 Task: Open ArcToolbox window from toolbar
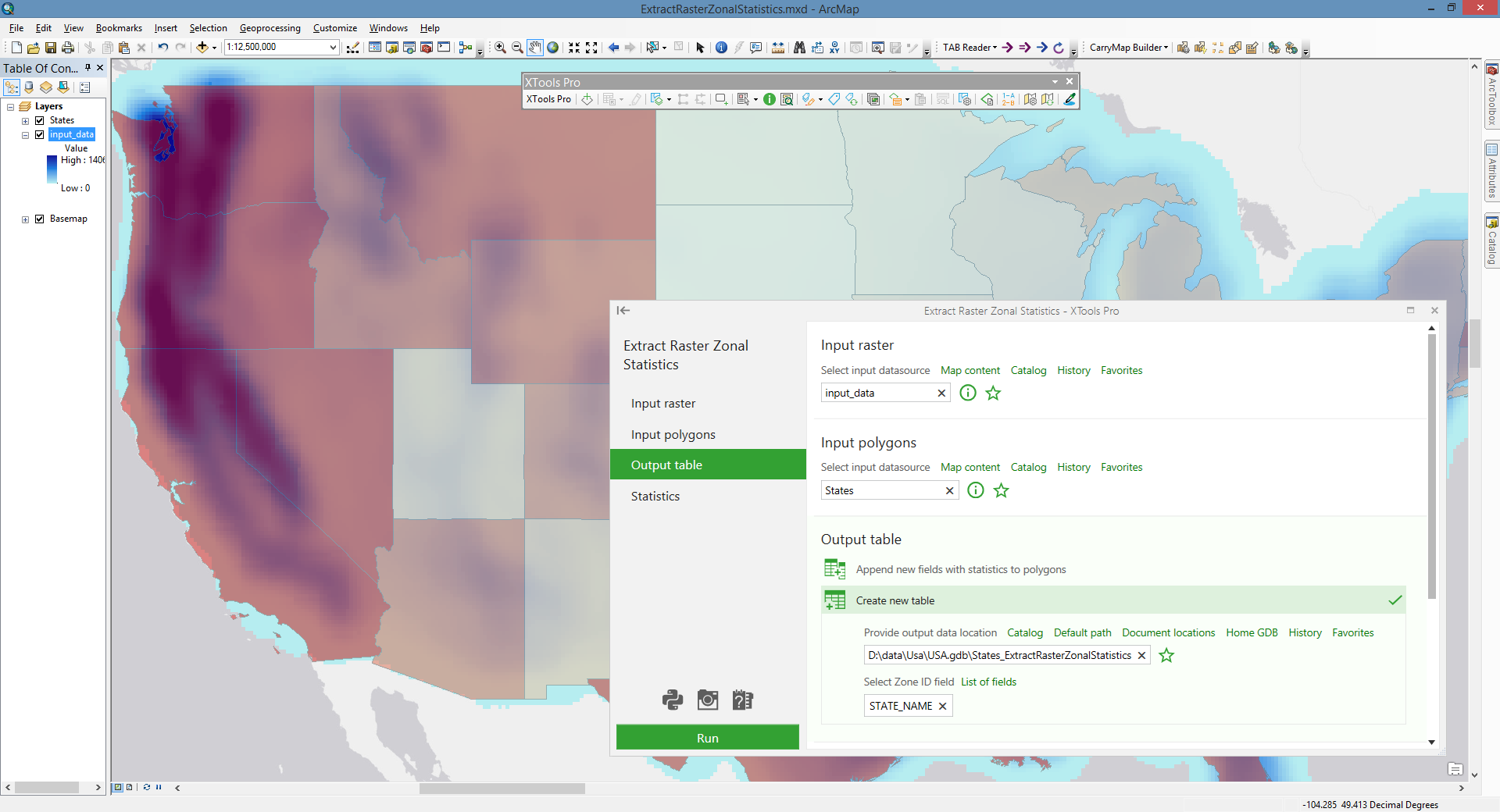[x=427, y=48]
